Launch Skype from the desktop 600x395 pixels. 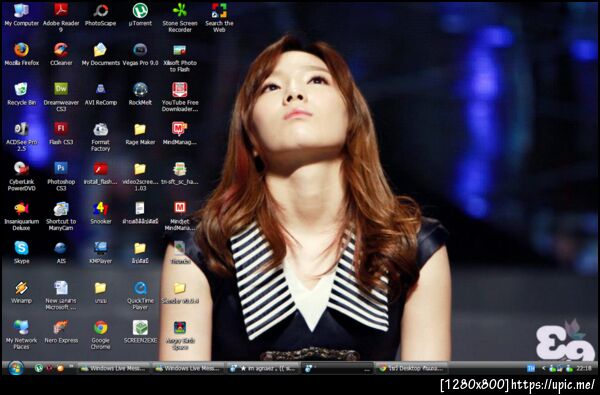point(21,252)
